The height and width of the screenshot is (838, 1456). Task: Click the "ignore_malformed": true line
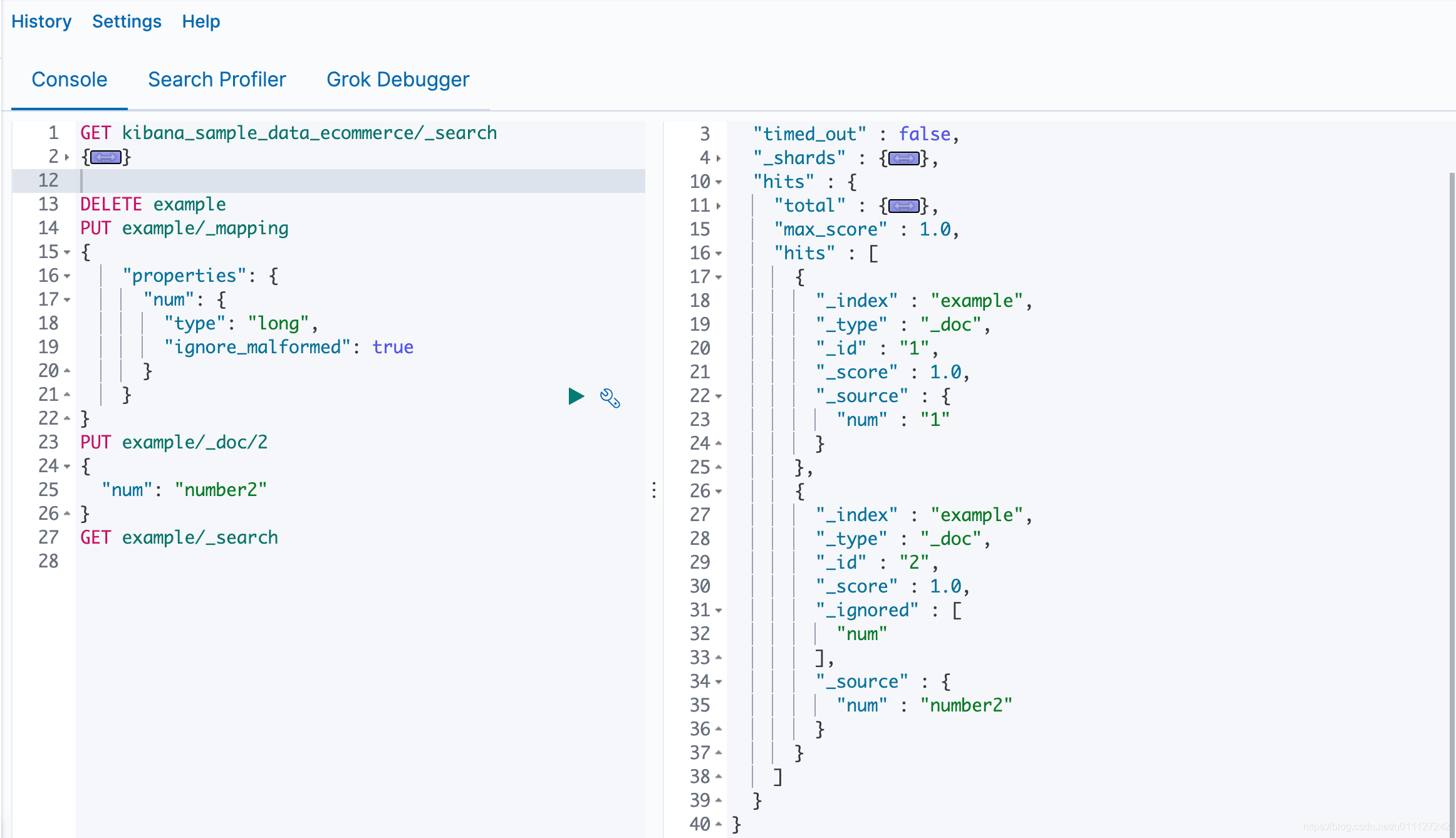coord(289,348)
